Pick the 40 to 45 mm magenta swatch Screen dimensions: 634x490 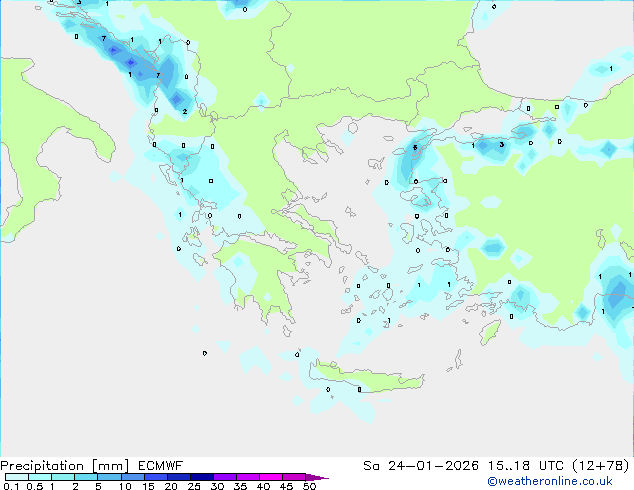(271, 477)
